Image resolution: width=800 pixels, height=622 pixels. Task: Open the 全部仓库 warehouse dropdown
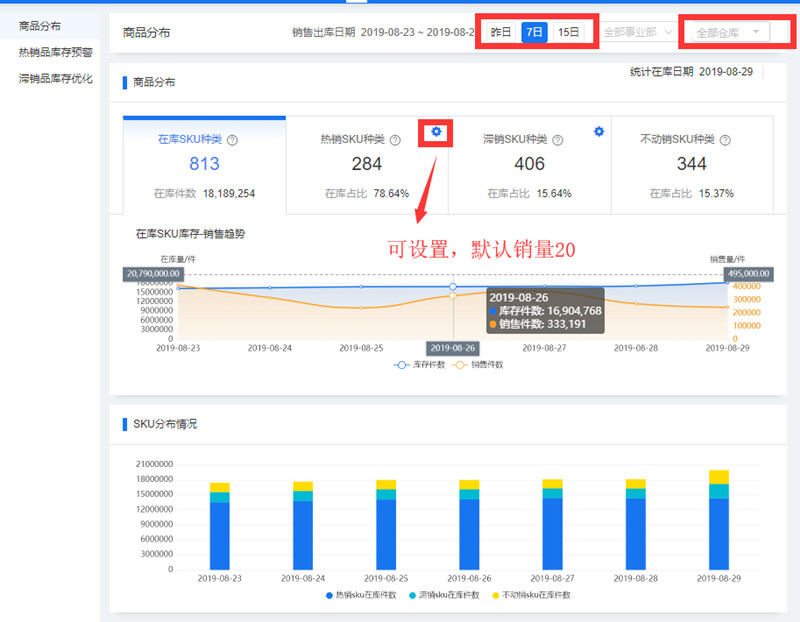728,32
